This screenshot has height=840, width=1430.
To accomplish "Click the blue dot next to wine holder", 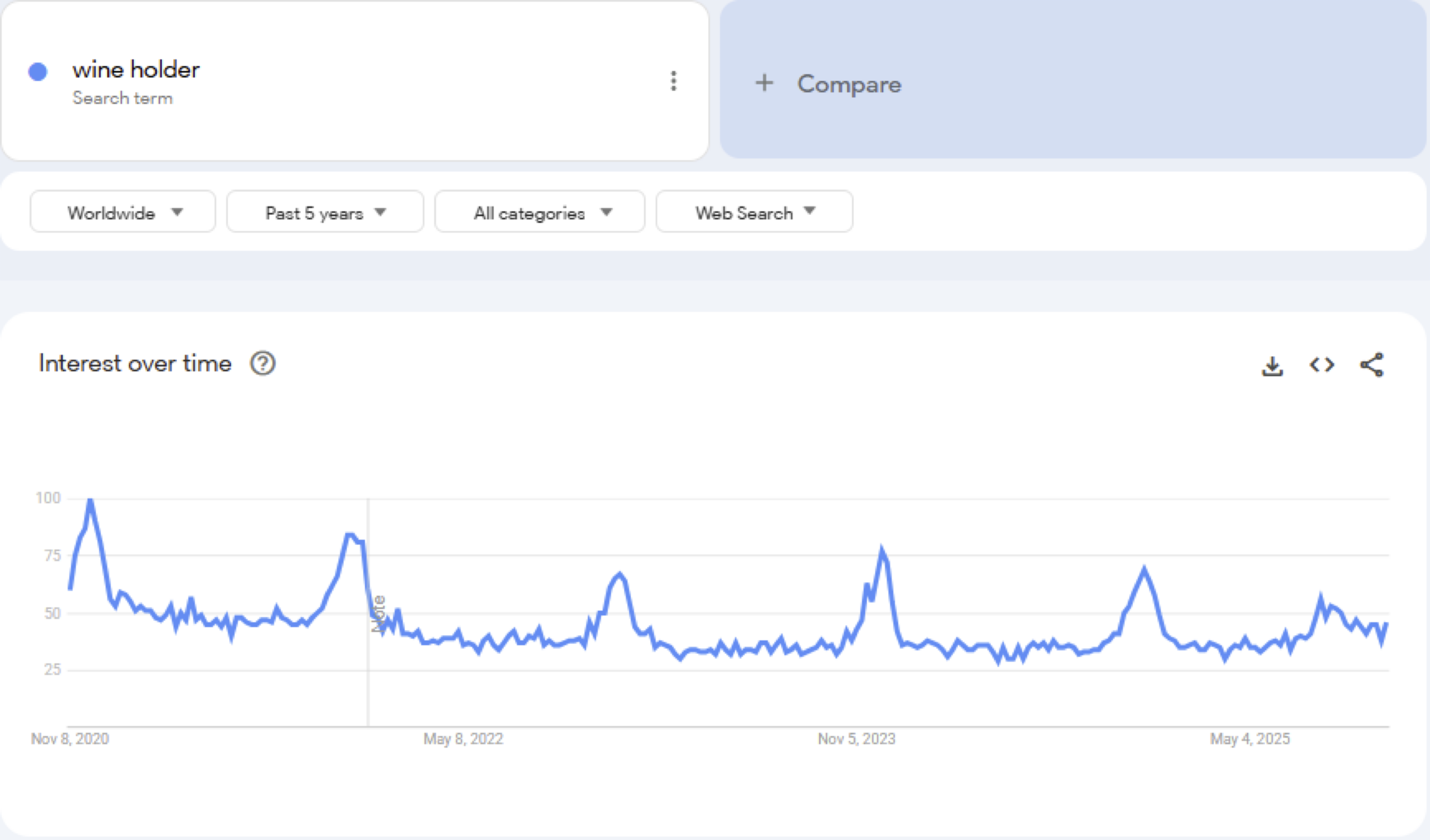I will tap(38, 71).
